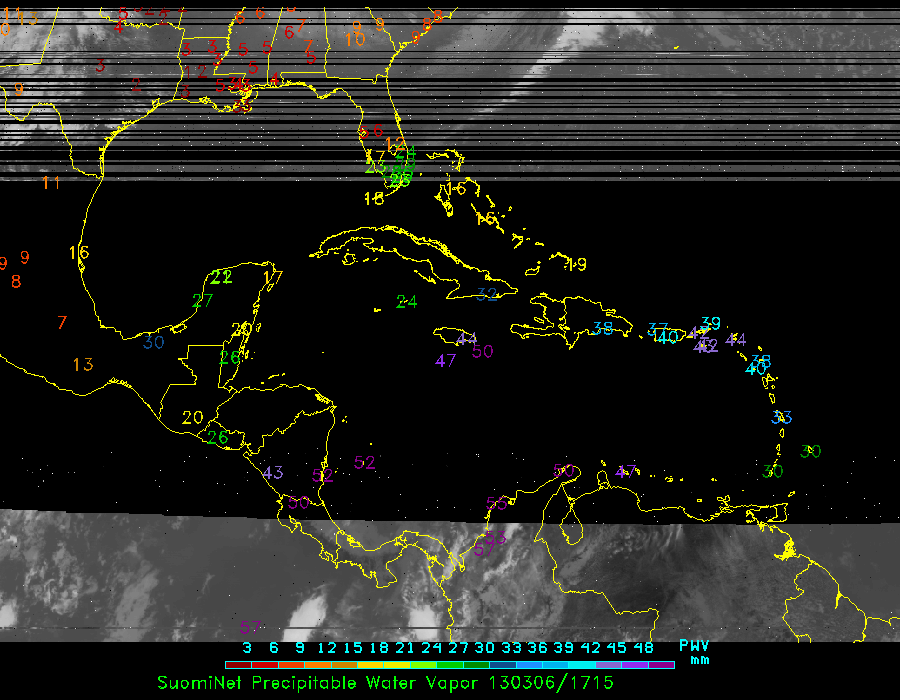The height and width of the screenshot is (700, 900).
Task: Click the cyan 39 value east of Puerto Rico
Action: [x=711, y=323]
